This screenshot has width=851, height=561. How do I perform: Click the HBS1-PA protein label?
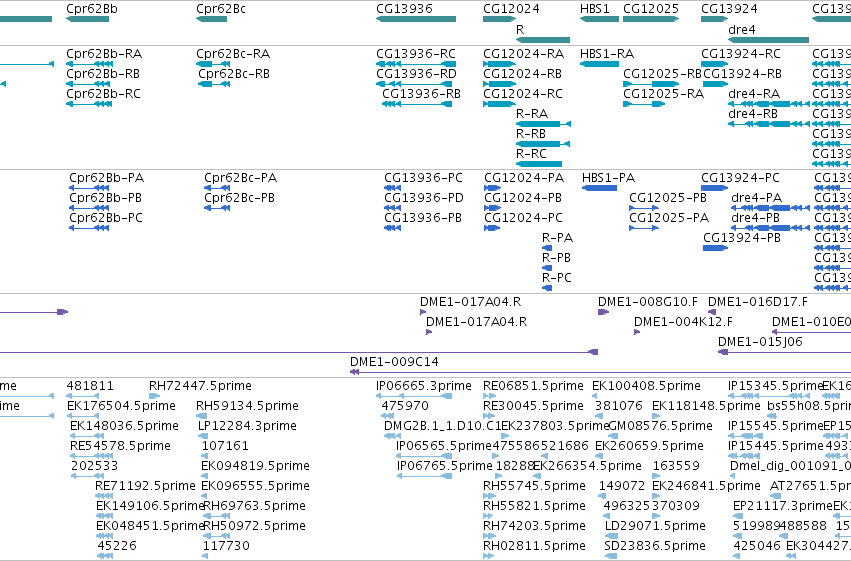608,178
